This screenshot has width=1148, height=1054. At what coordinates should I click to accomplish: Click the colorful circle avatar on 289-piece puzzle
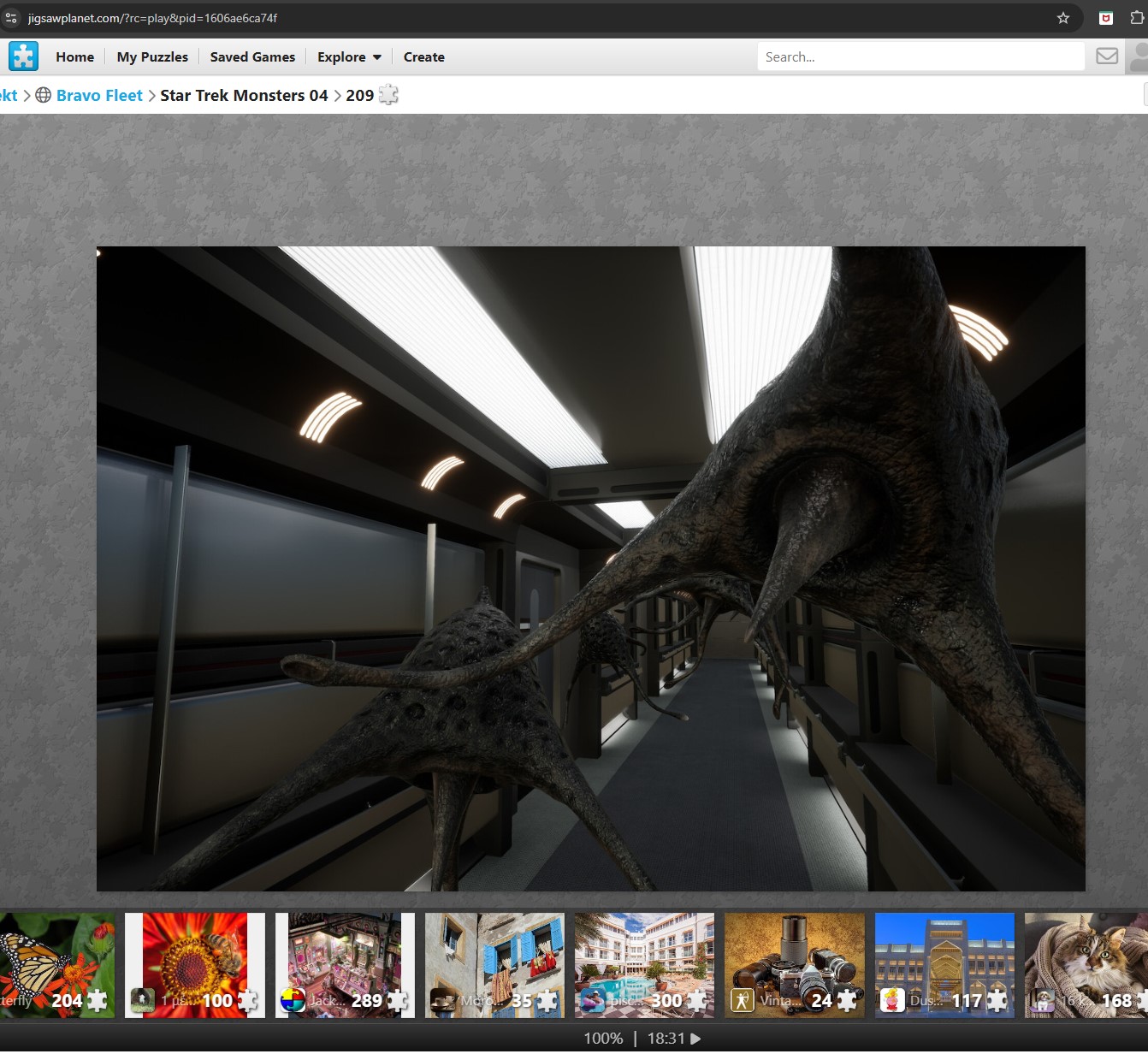[293, 1000]
